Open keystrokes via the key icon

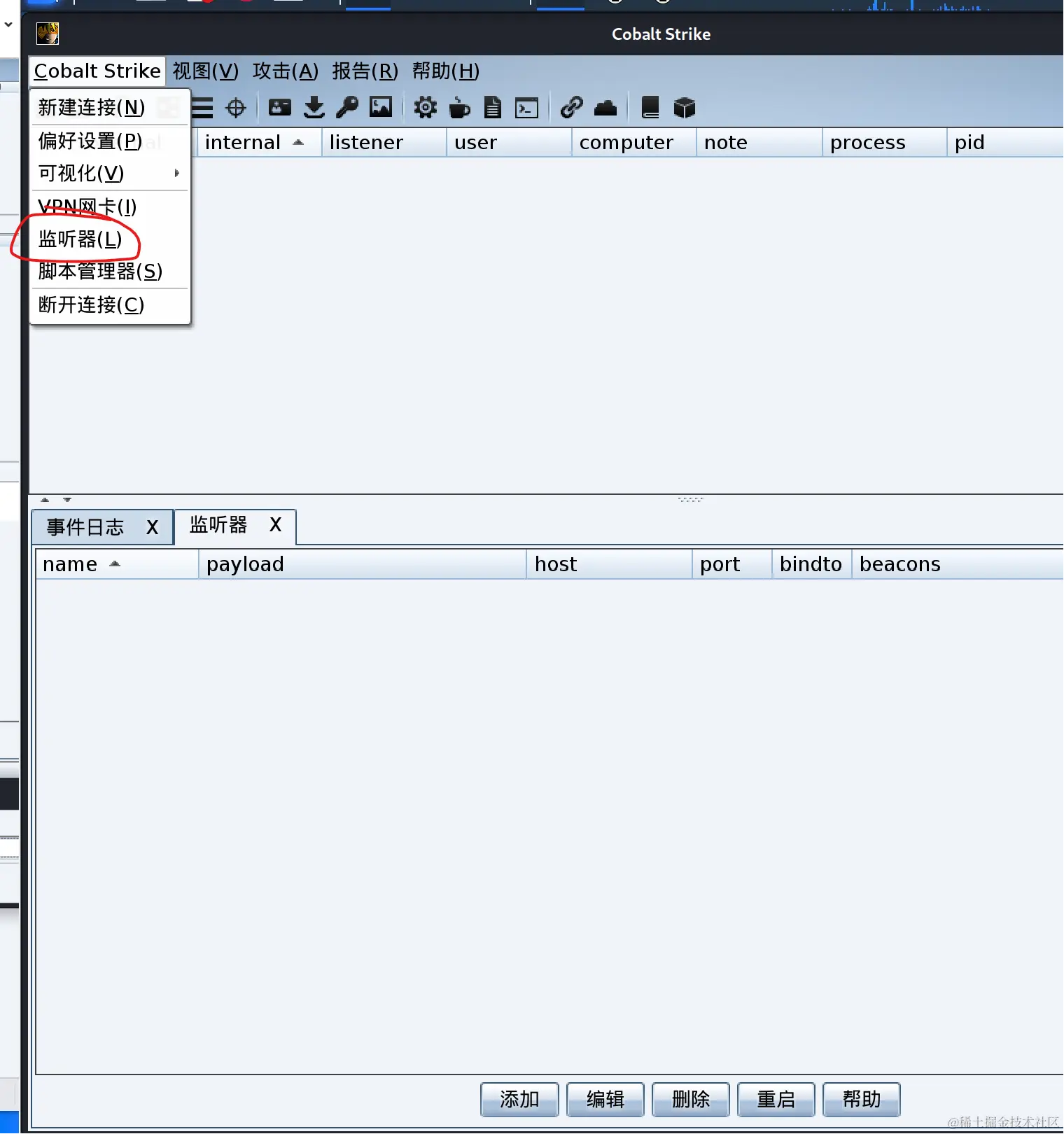[x=347, y=107]
